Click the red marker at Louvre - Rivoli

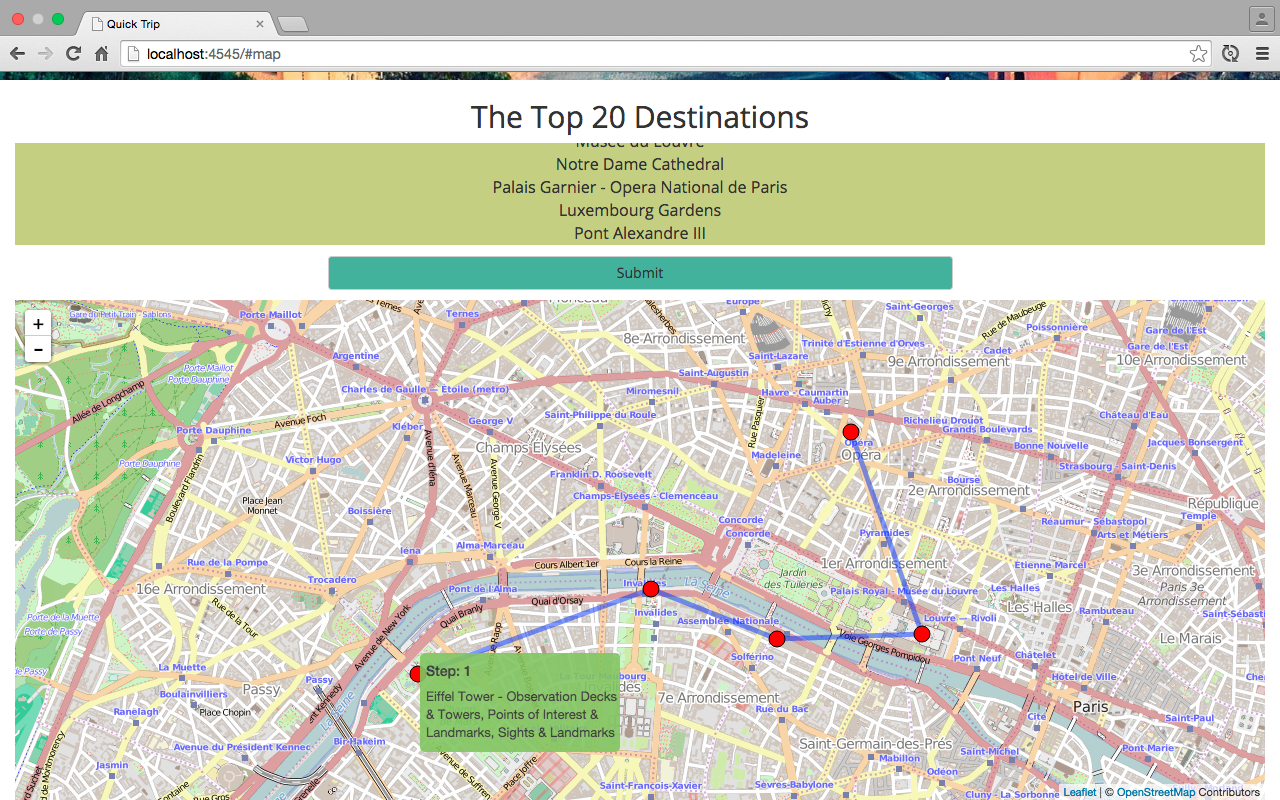click(x=922, y=633)
